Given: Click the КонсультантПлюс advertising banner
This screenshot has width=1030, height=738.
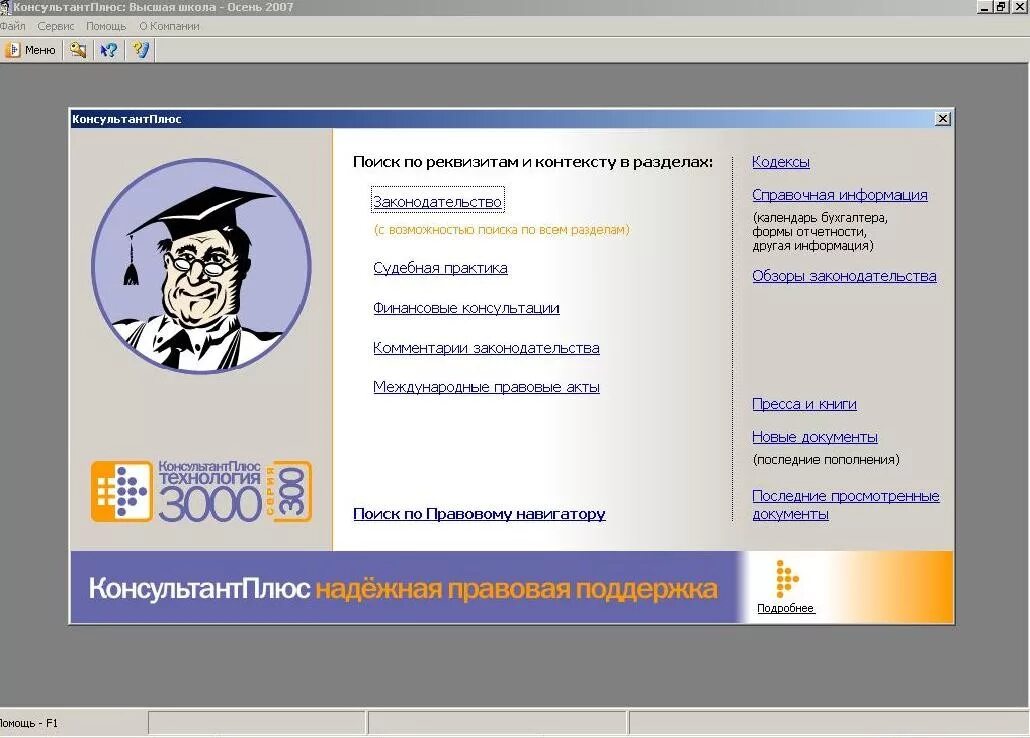Looking at the screenshot, I should point(400,587).
